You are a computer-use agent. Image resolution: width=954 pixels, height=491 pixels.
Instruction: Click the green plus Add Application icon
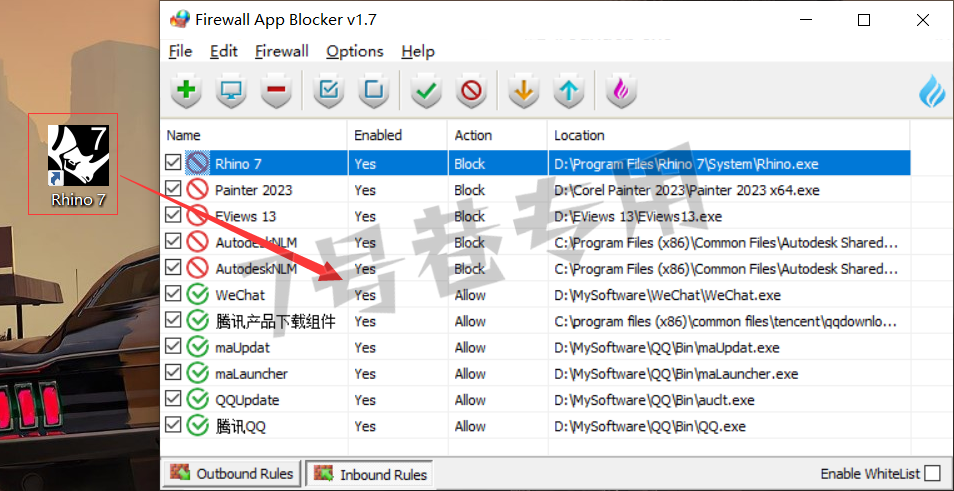[x=186, y=91]
